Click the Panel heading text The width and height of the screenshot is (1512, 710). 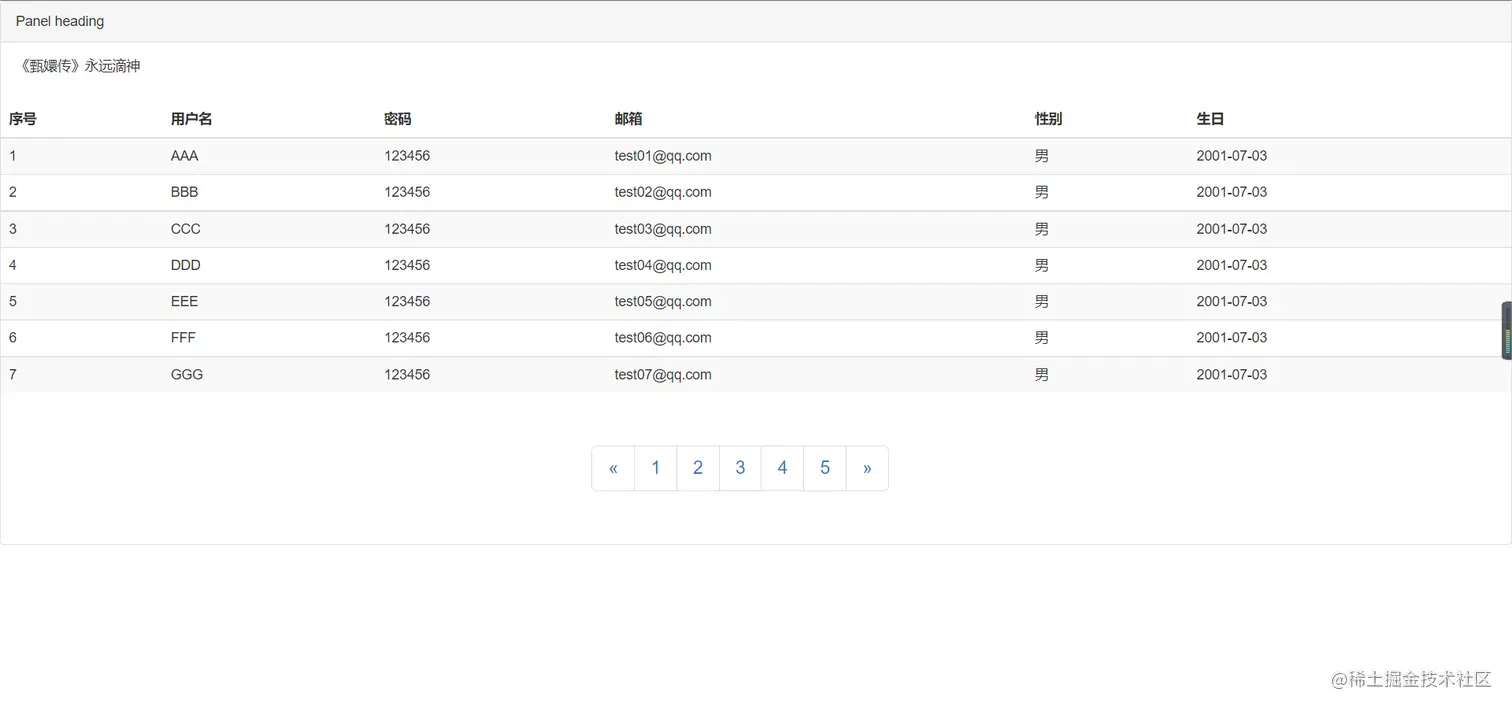pos(60,21)
